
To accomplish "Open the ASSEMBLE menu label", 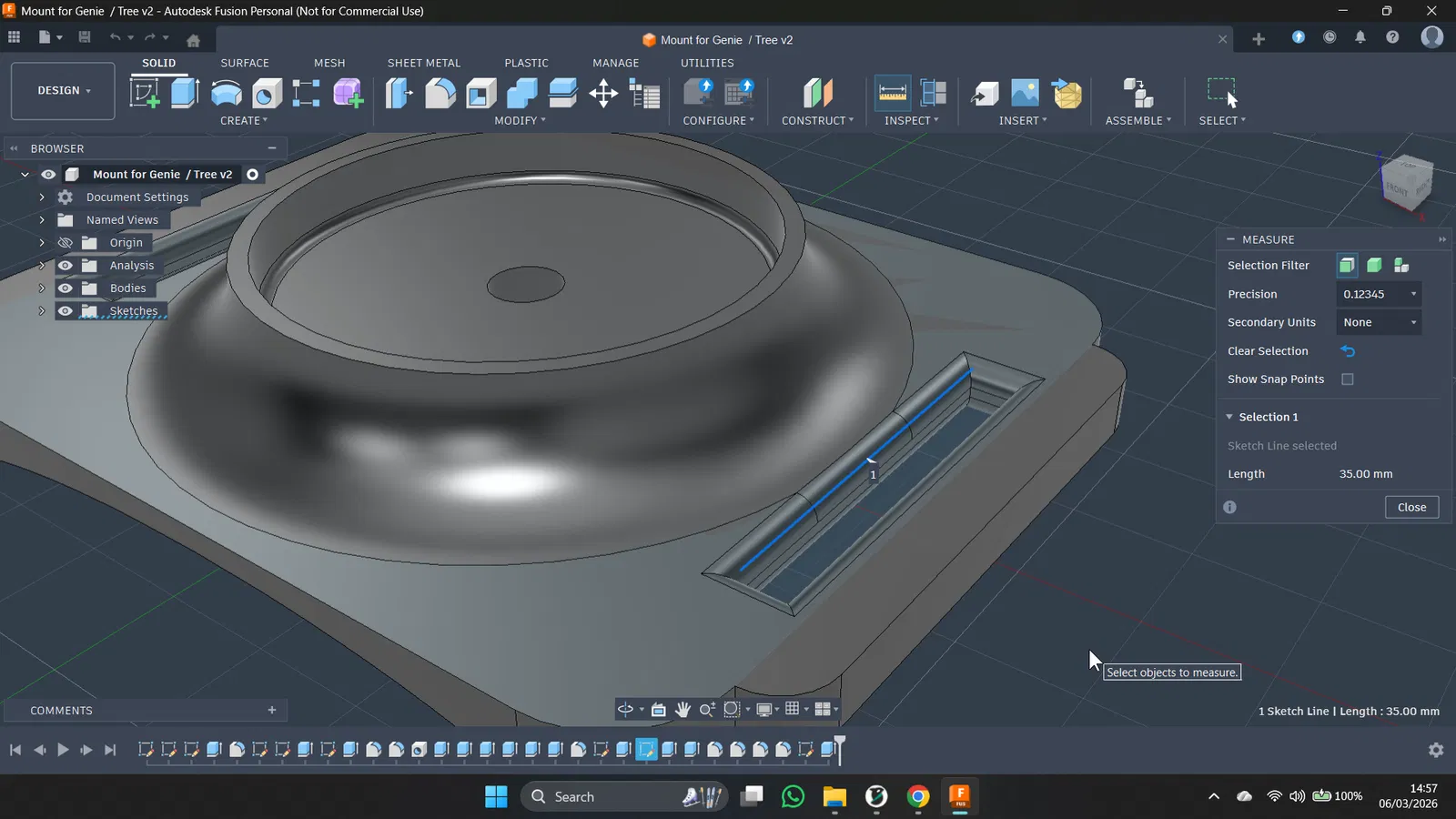I will click(1138, 121).
